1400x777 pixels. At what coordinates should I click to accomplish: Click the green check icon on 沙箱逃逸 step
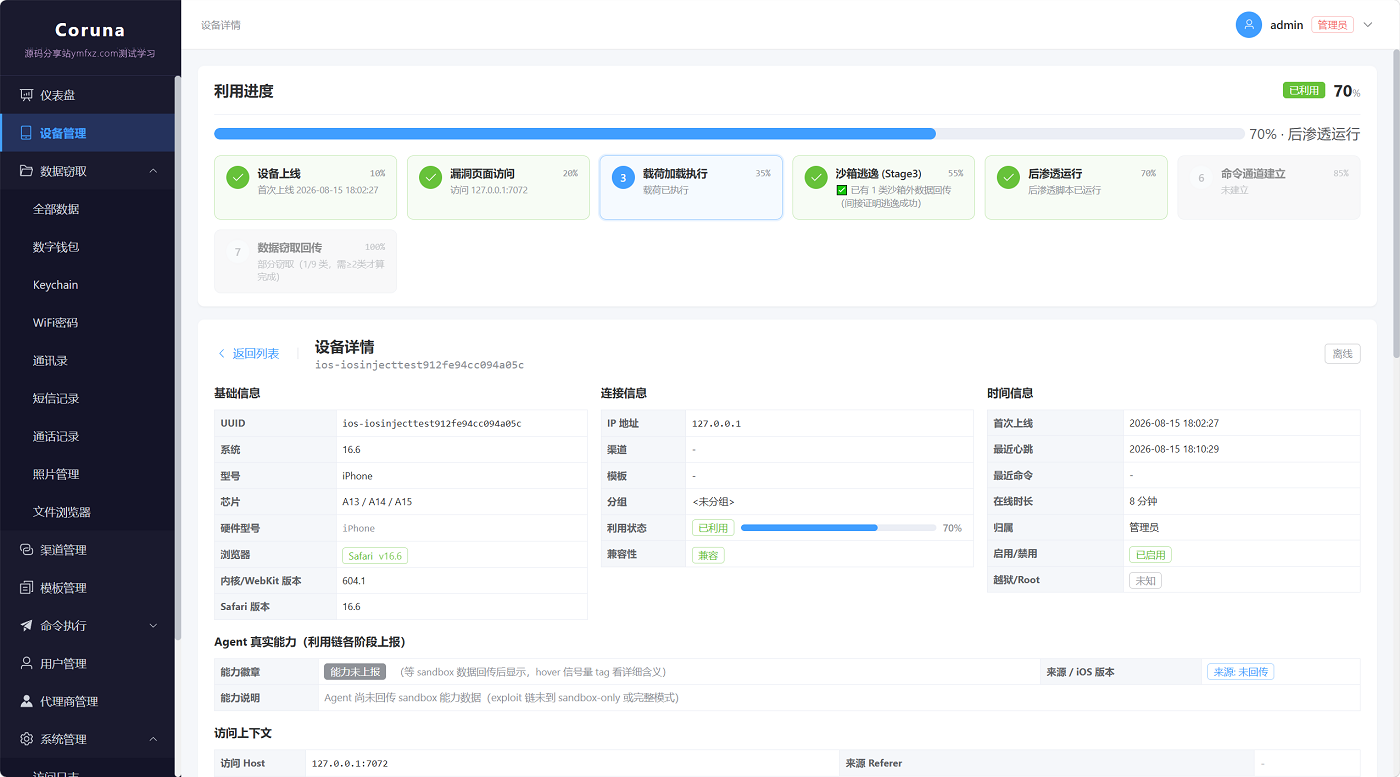pos(817,178)
